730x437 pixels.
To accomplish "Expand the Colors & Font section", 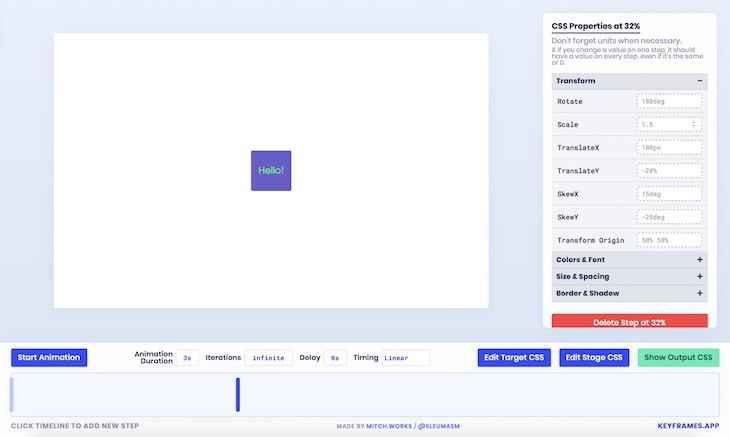I will [699, 260].
